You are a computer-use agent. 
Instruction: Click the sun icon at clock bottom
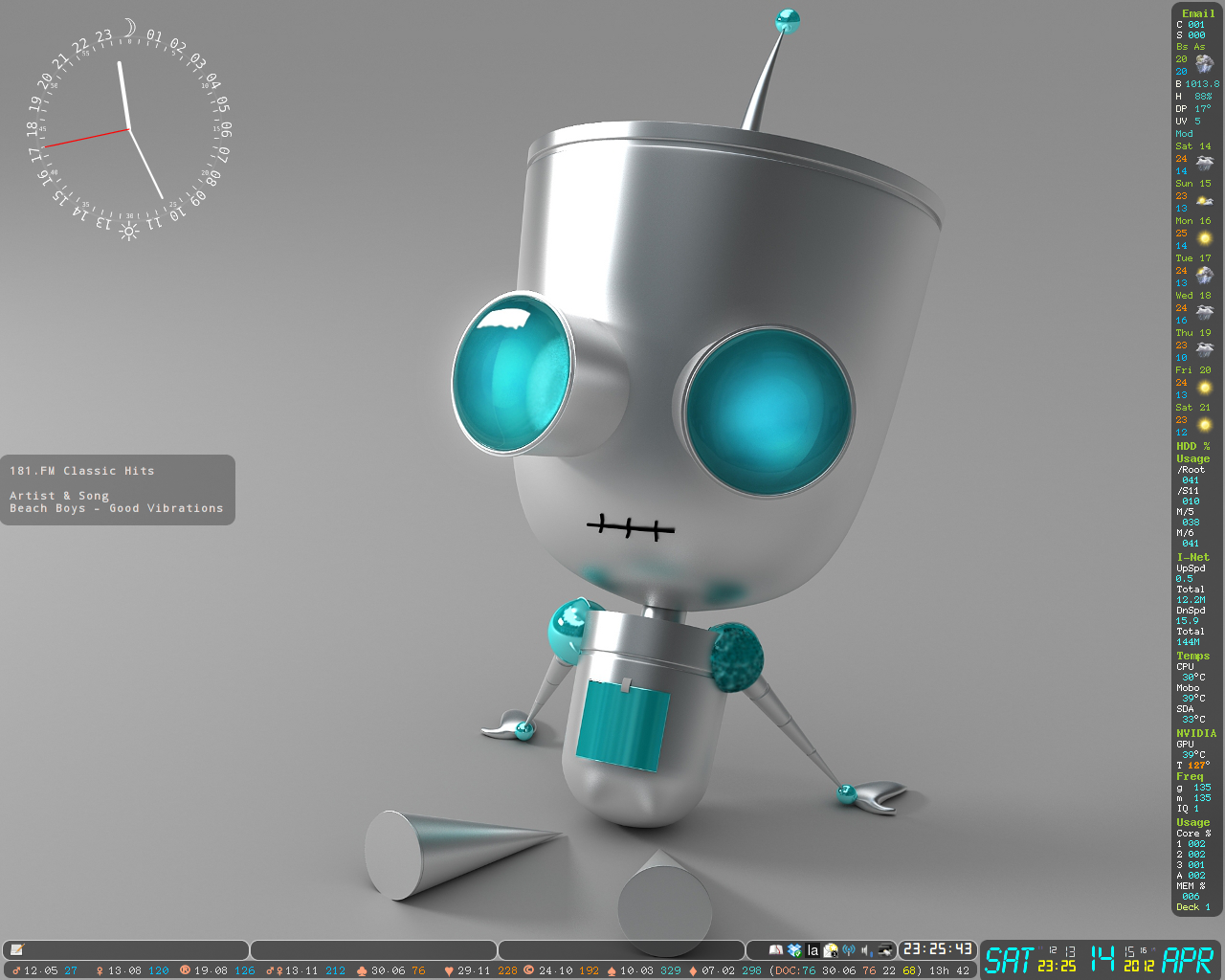pos(128,230)
